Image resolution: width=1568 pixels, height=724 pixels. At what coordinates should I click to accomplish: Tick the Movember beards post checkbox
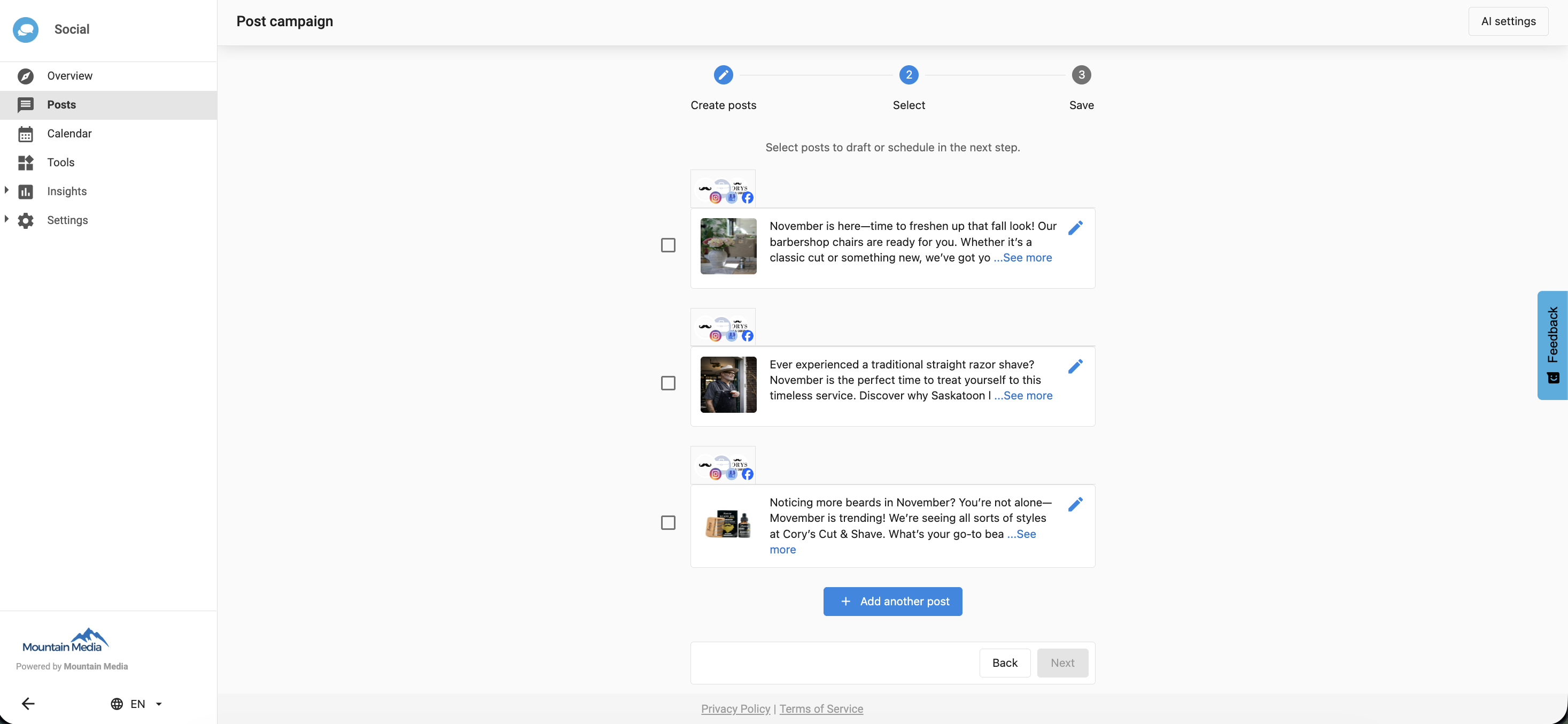click(x=667, y=523)
